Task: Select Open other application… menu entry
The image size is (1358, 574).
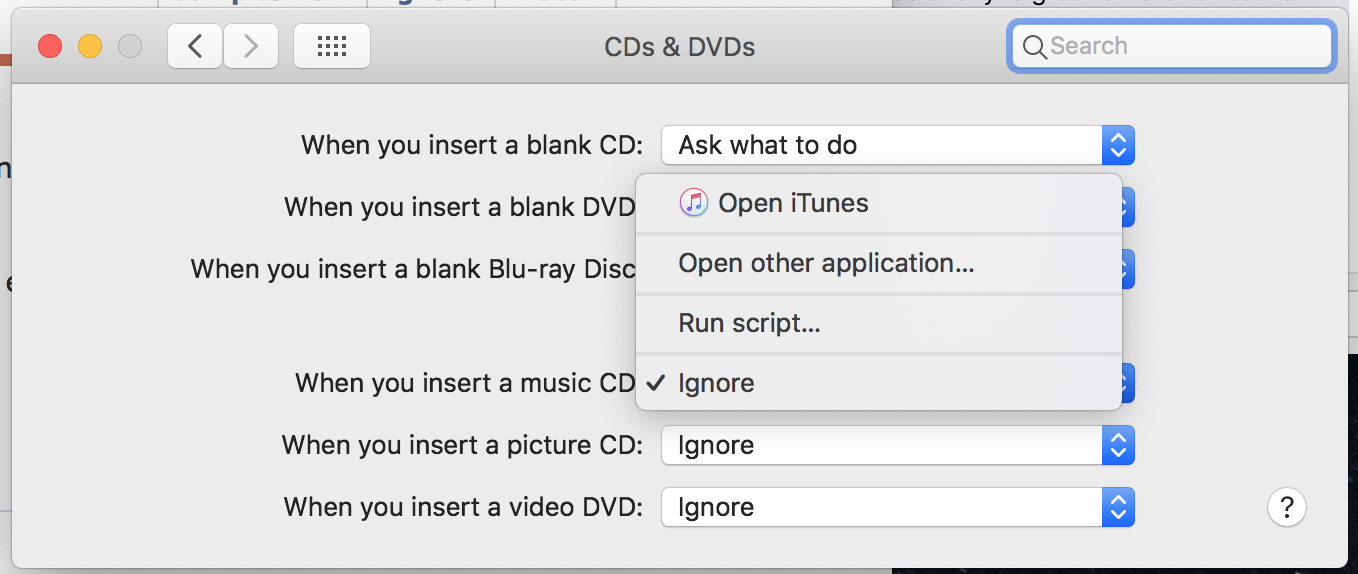Action: (x=878, y=263)
